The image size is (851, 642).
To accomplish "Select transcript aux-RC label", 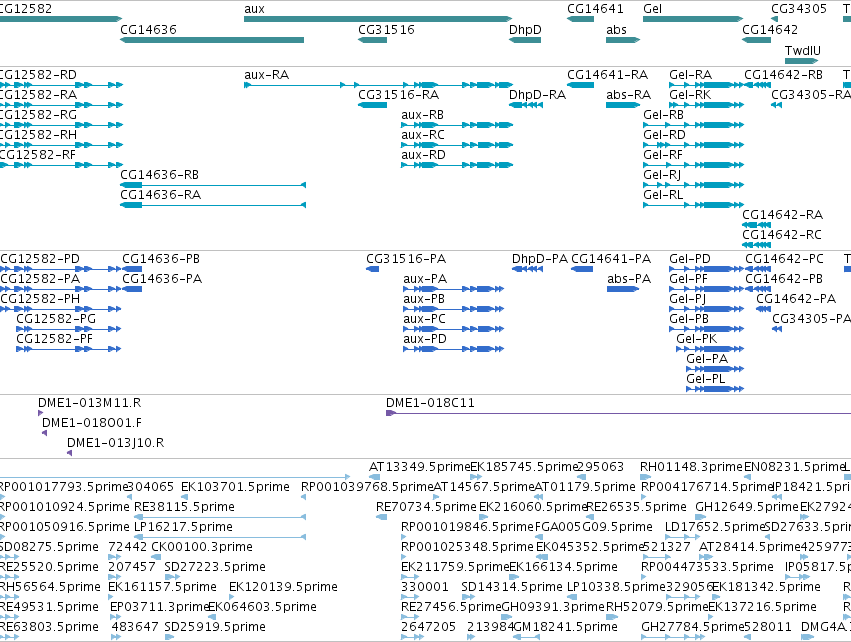I will (x=423, y=135).
